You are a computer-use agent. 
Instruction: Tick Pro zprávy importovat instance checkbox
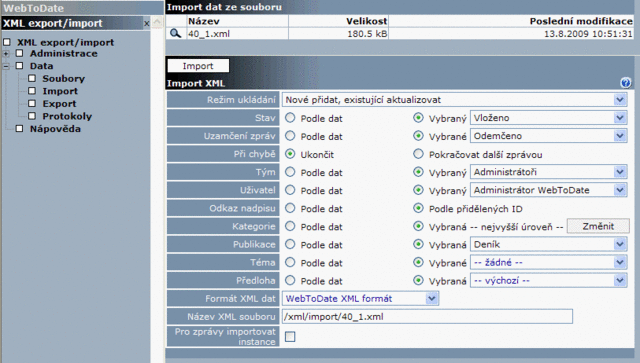(x=290, y=337)
